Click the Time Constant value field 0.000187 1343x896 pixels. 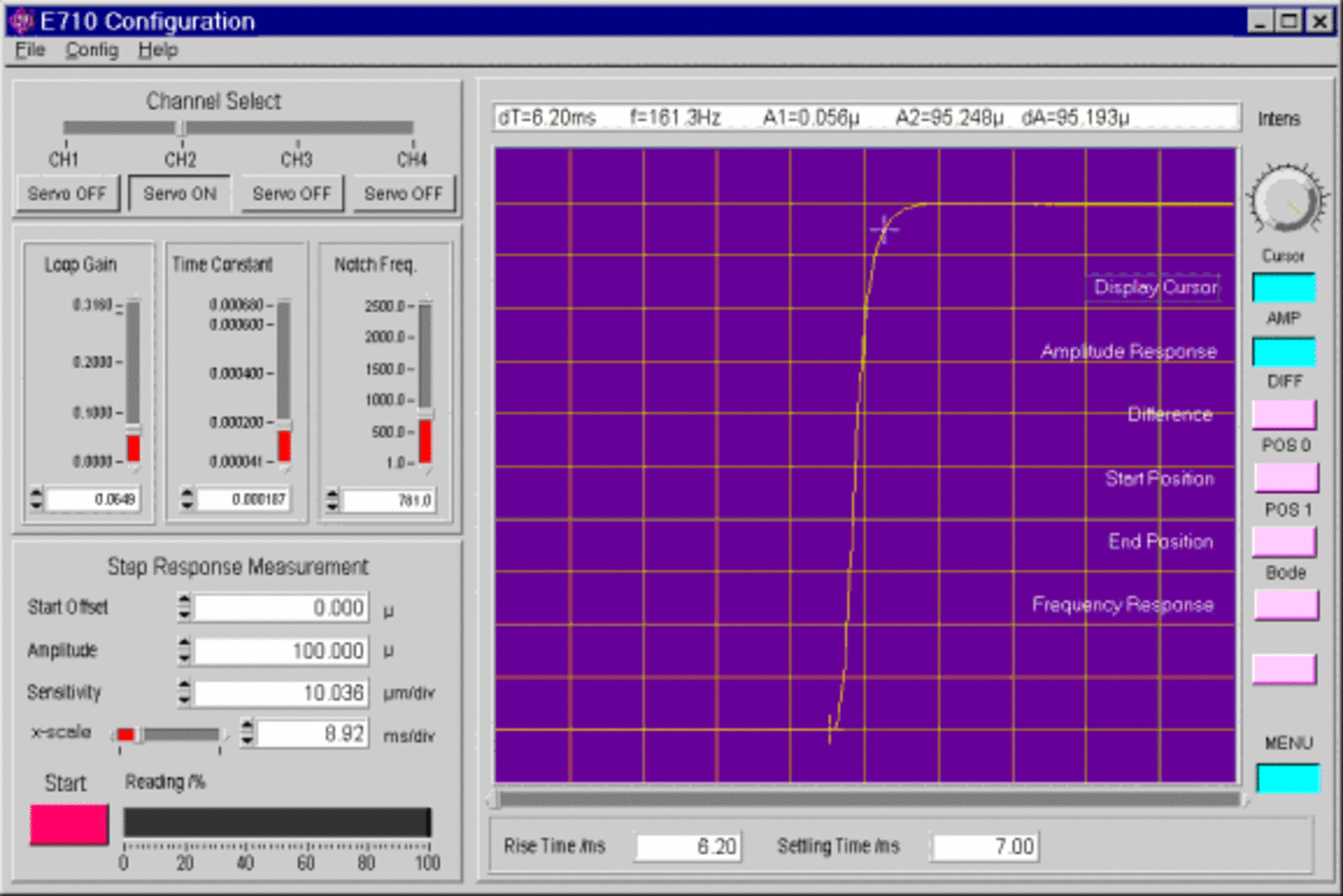click(x=243, y=499)
